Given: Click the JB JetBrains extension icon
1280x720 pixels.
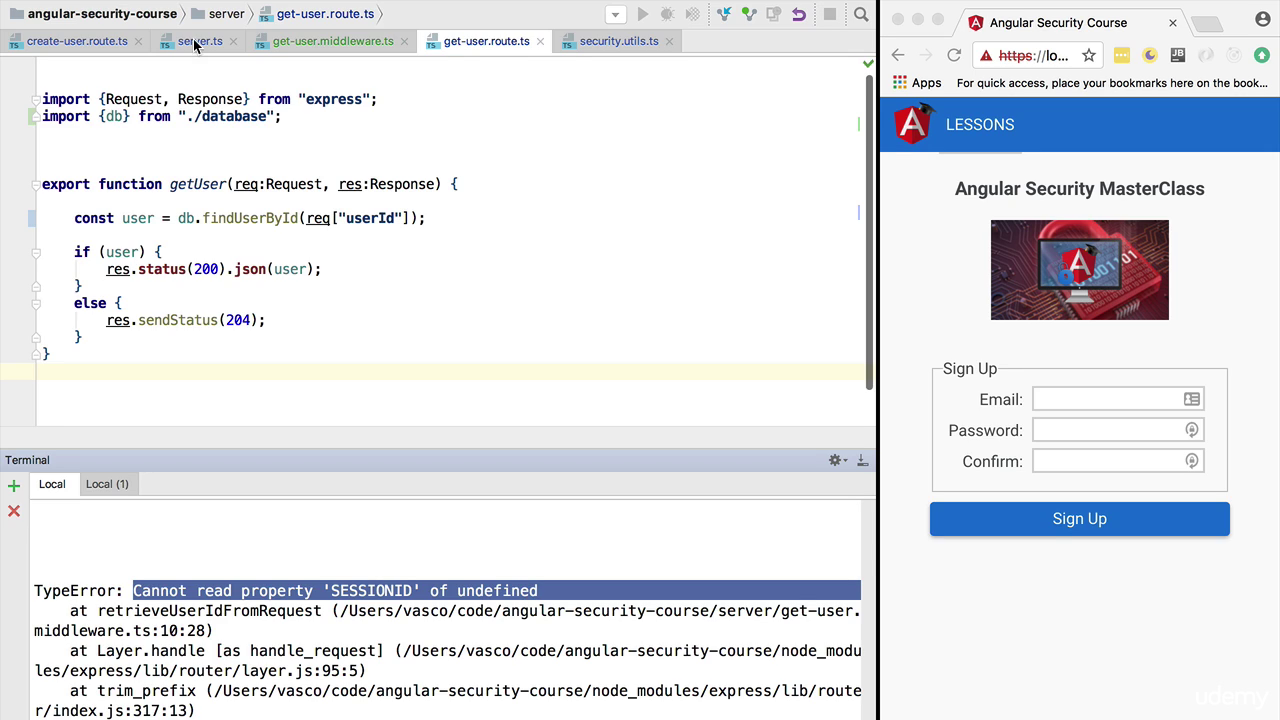Looking at the screenshot, I should (1178, 56).
